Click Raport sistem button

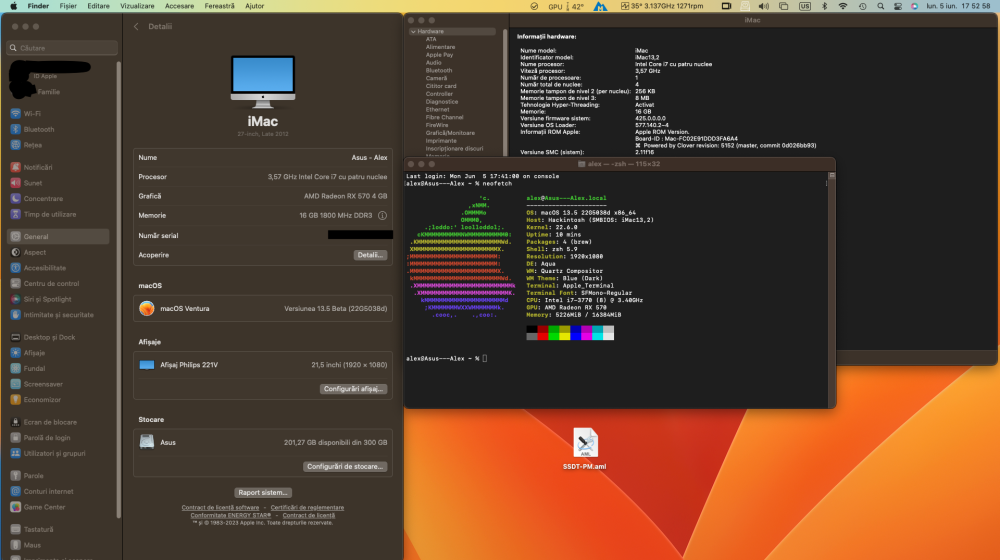(x=263, y=492)
